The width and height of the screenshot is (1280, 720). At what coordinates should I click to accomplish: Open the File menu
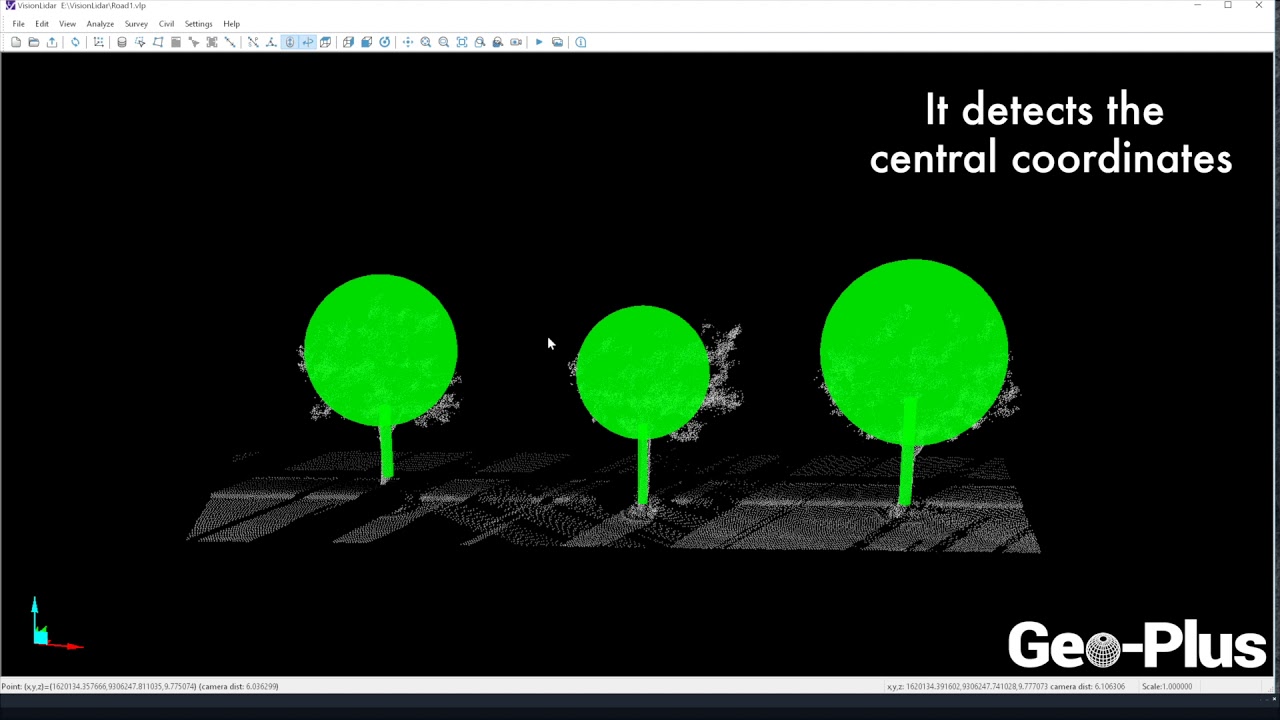click(x=18, y=24)
